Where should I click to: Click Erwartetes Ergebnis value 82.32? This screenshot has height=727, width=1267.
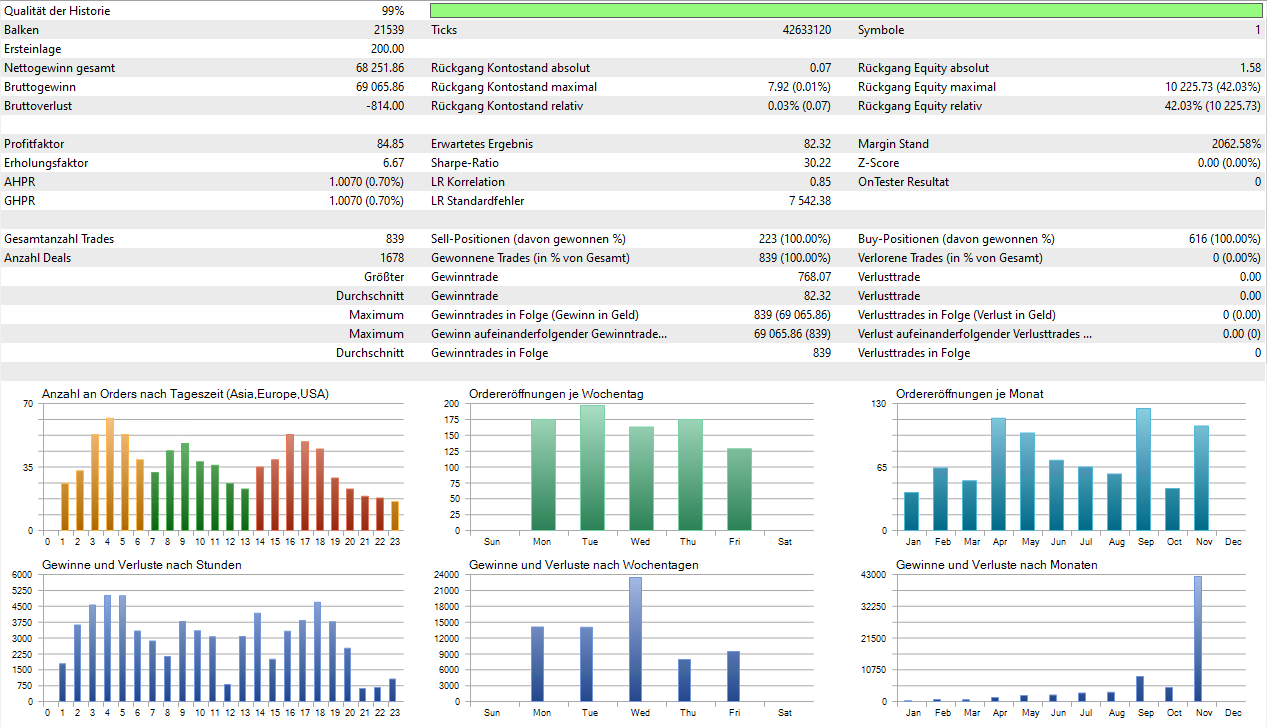[x=818, y=144]
